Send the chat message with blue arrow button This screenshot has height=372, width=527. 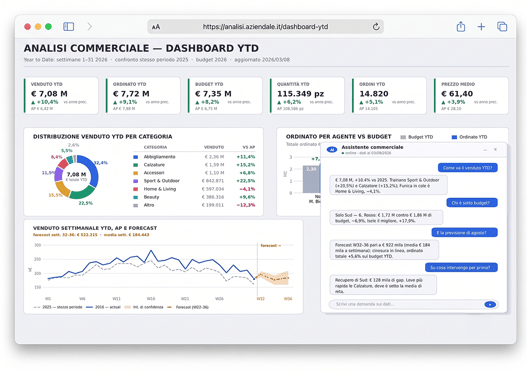point(490,304)
